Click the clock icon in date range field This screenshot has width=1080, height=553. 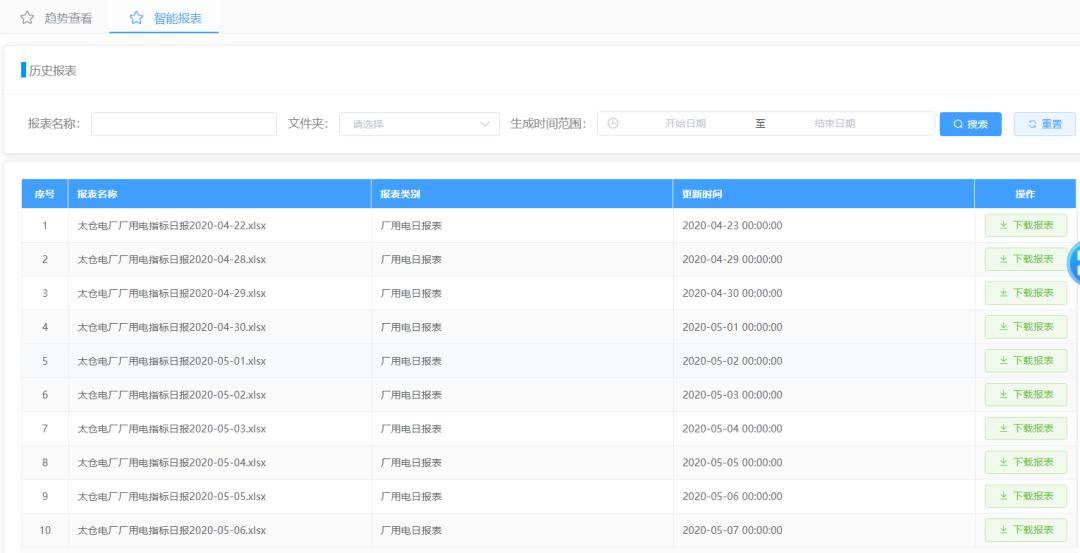[613, 124]
